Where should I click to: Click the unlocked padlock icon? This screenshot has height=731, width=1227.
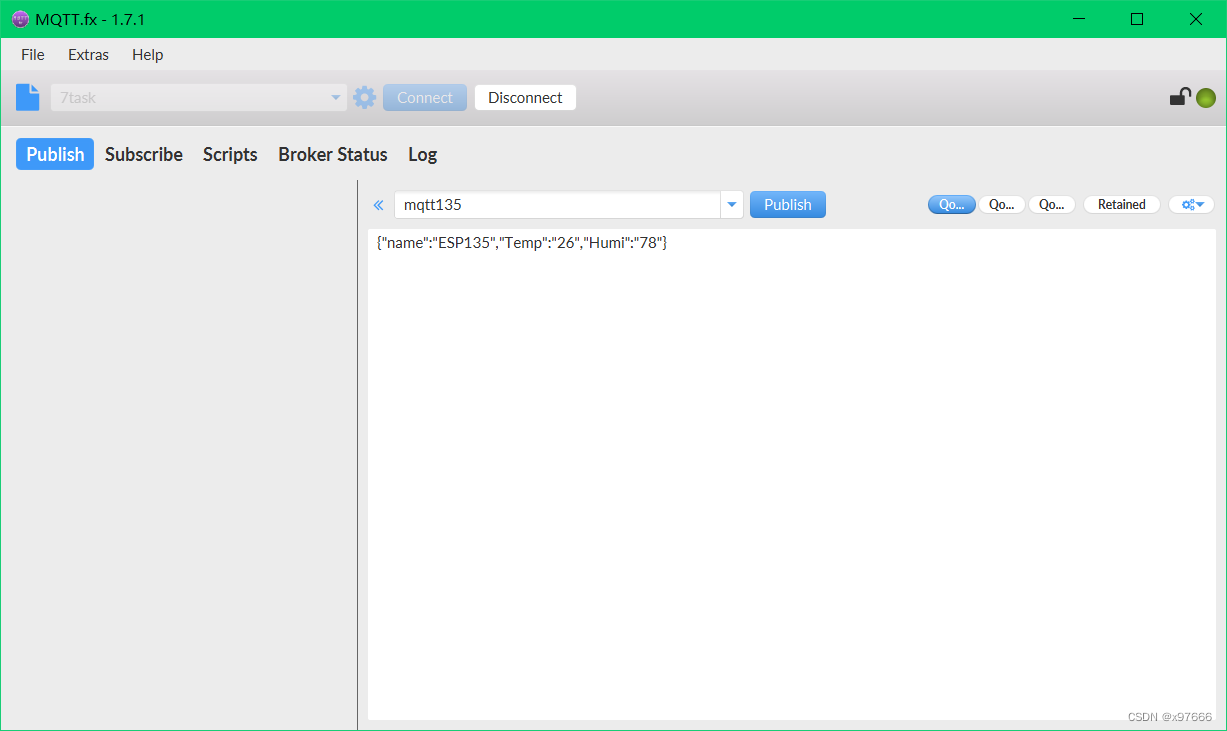[x=1180, y=97]
